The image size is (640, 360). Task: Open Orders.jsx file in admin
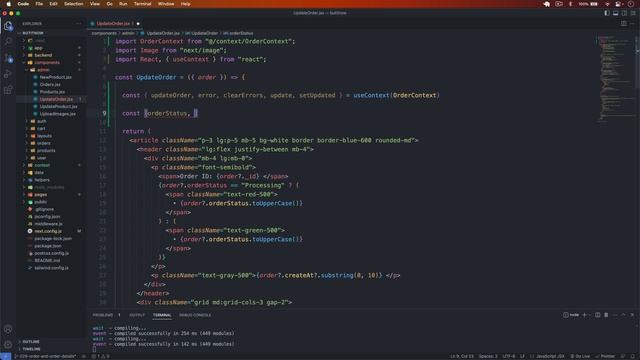pyautogui.click(x=50, y=84)
